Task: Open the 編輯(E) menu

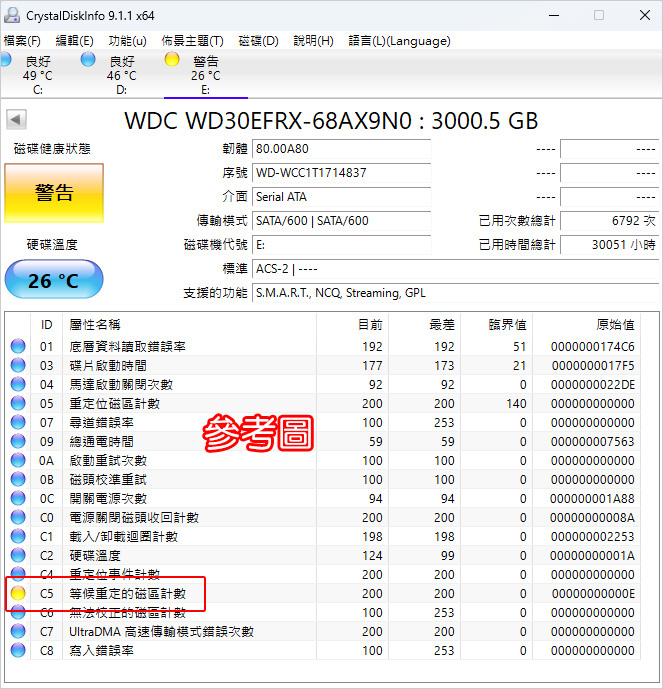Action: click(x=74, y=41)
